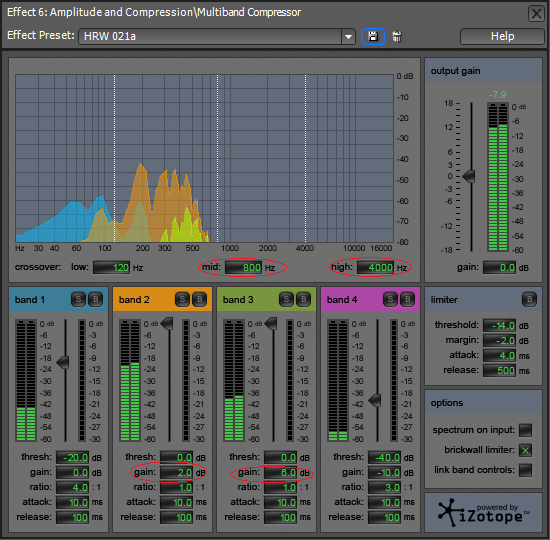Open the Effect Preset dropdown
The image size is (550, 540).
pos(348,36)
